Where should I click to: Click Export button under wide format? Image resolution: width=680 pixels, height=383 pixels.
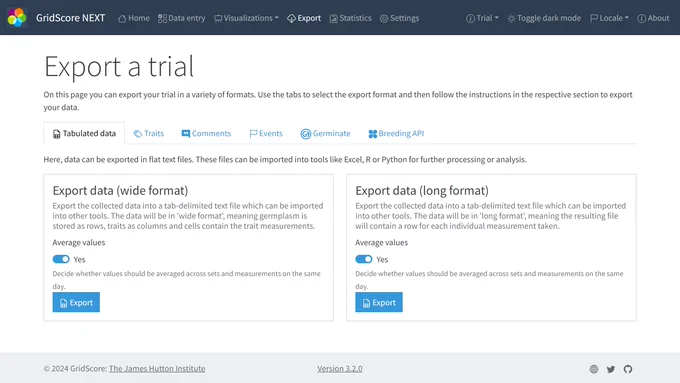[76, 302]
